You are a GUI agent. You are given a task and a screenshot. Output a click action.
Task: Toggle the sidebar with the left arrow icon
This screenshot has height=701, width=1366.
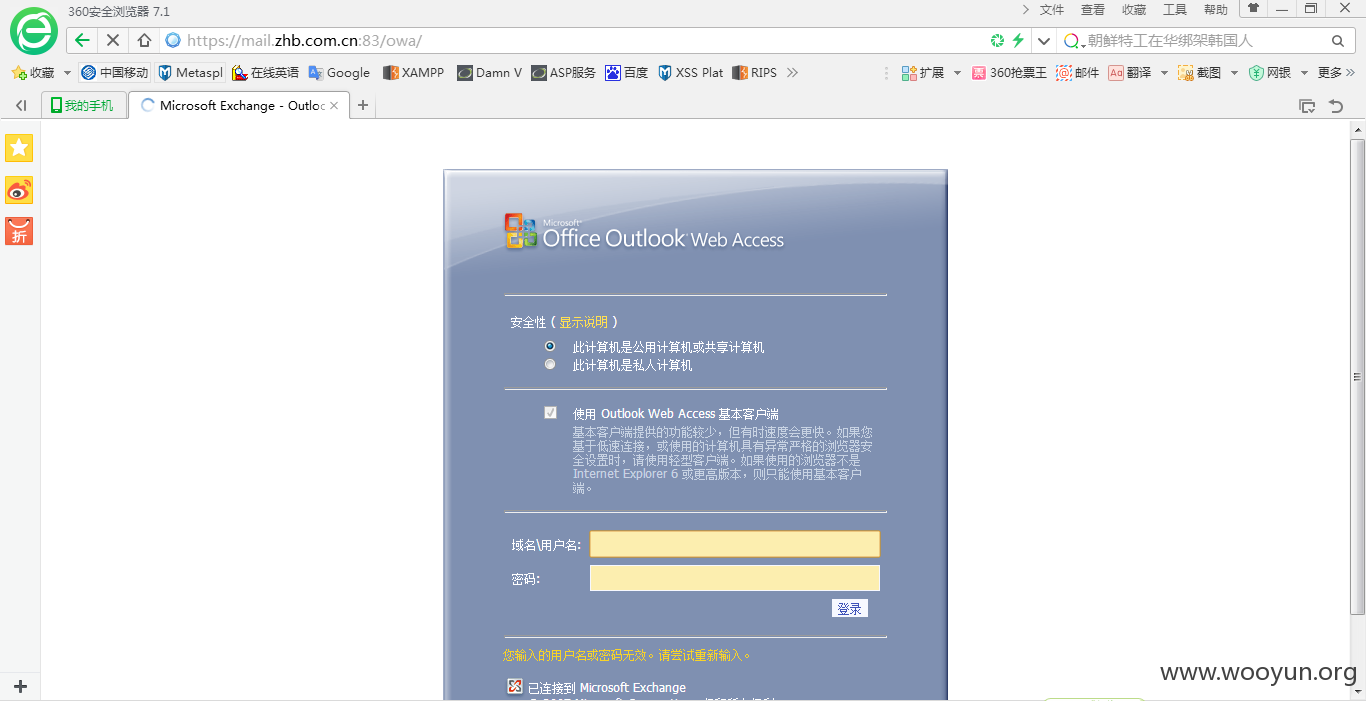(x=21, y=106)
